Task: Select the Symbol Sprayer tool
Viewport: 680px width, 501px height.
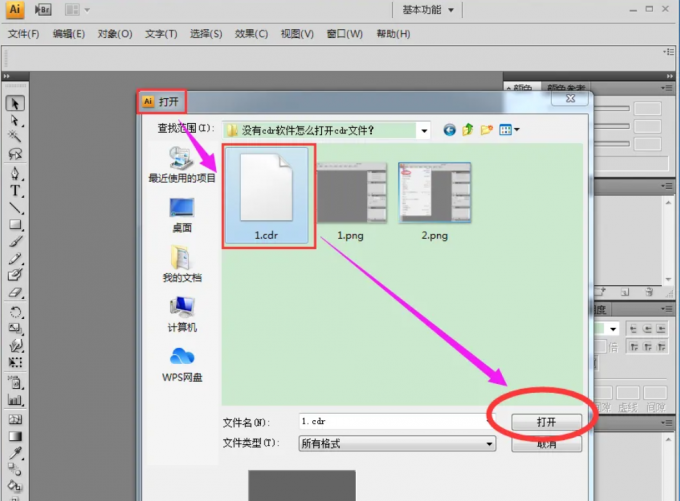Action: [15, 383]
